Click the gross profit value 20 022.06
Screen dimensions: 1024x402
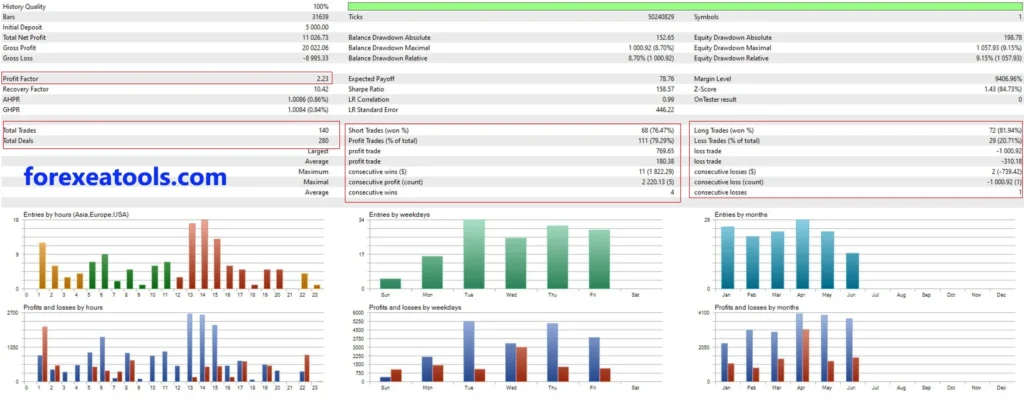tap(316, 48)
